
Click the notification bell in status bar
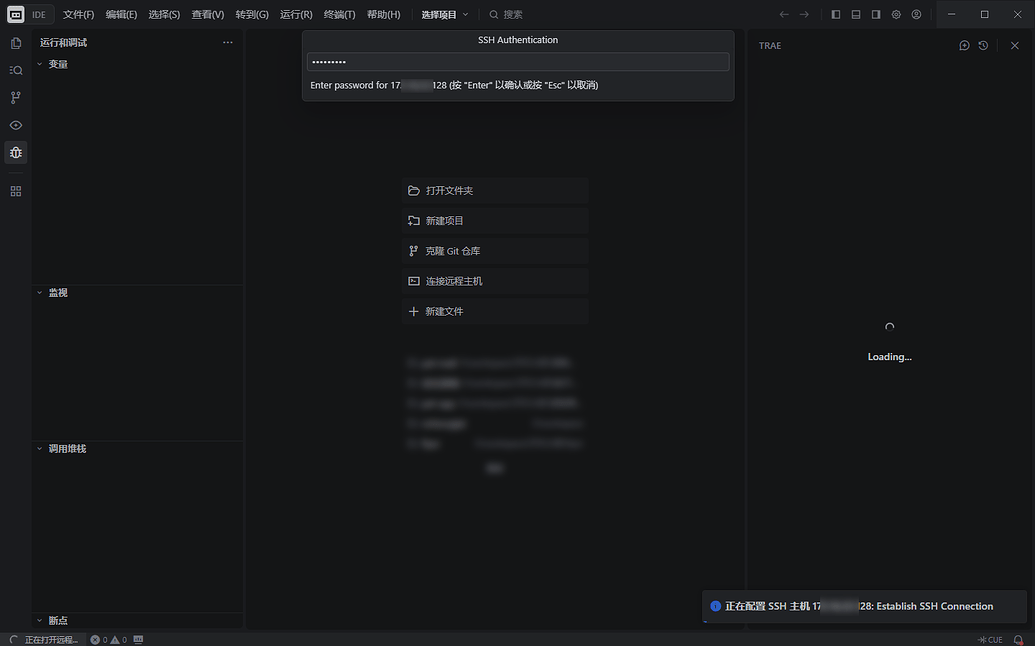(1018, 639)
